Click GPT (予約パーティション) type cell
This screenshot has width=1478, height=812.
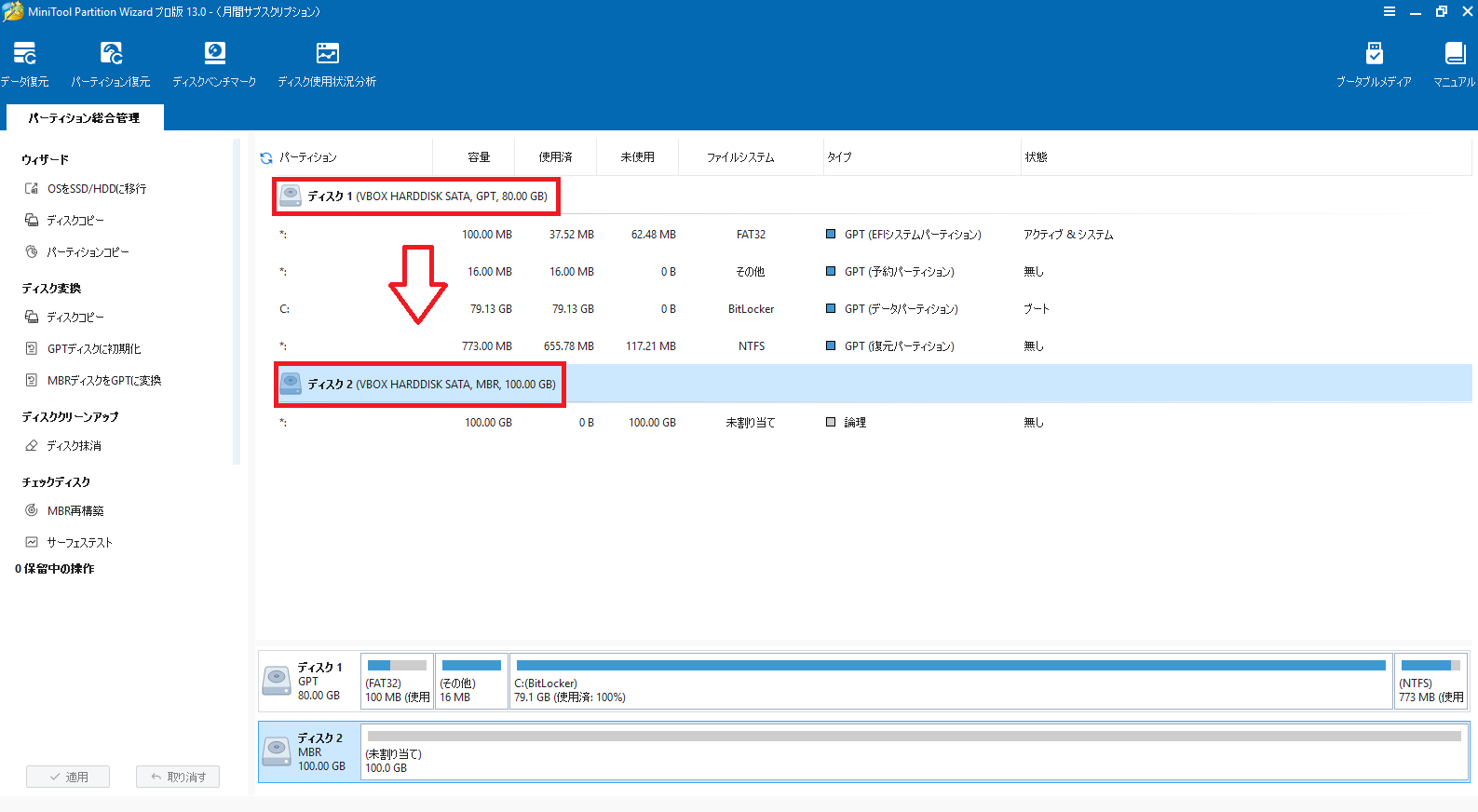point(899,272)
